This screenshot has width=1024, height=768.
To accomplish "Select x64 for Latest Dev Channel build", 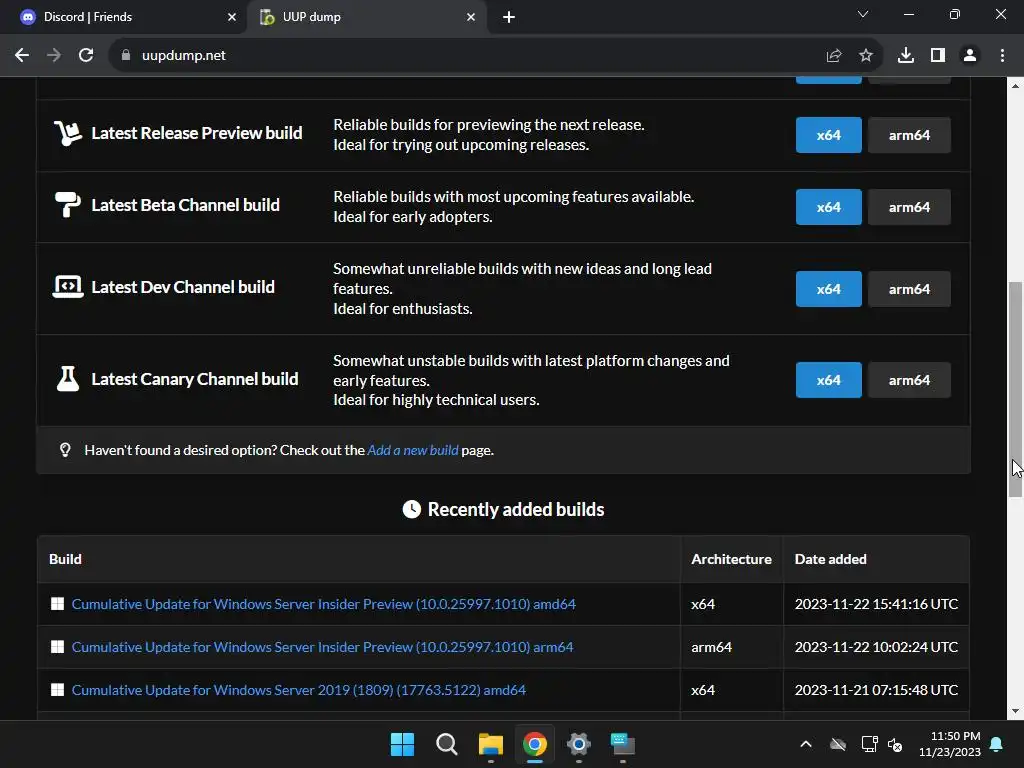I will point(828,289).
